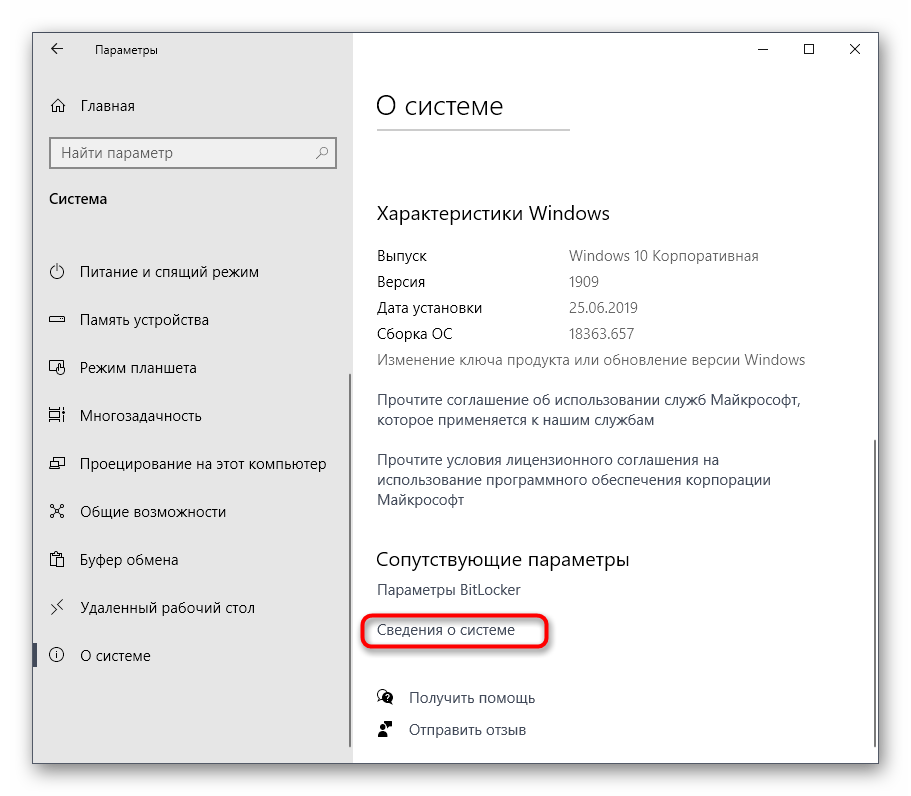Click the Версия label

[401, 282]
